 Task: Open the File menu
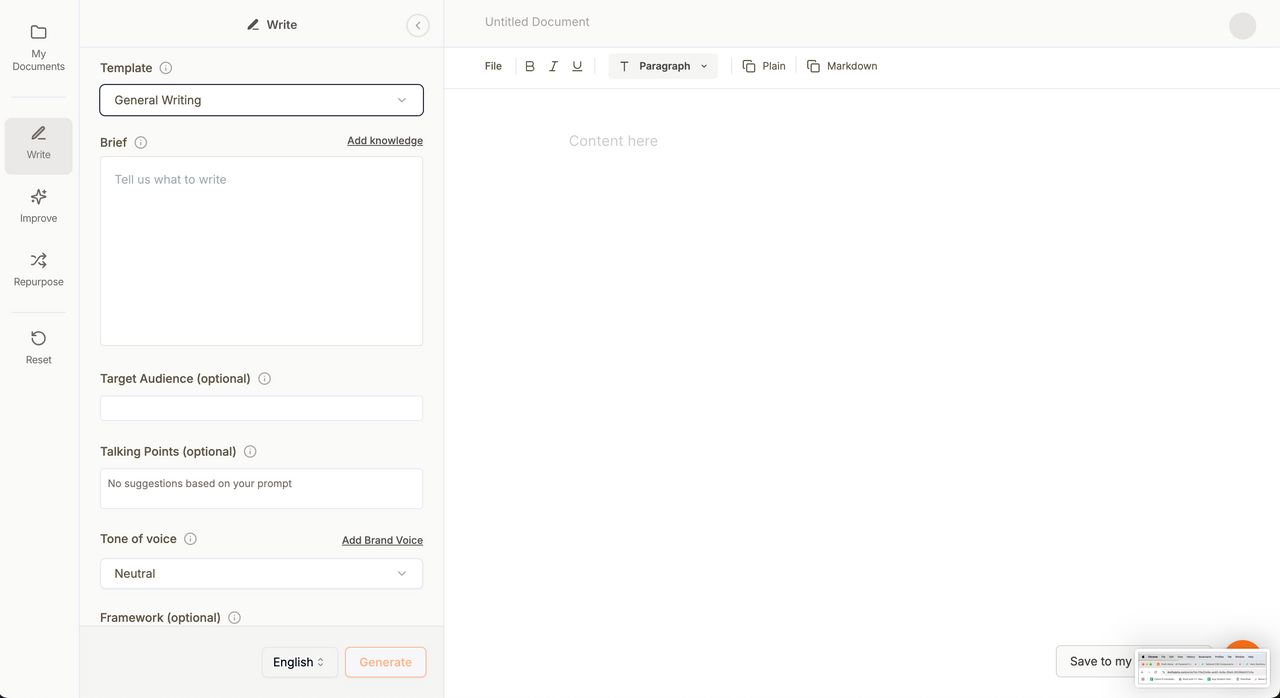[493, 66]
